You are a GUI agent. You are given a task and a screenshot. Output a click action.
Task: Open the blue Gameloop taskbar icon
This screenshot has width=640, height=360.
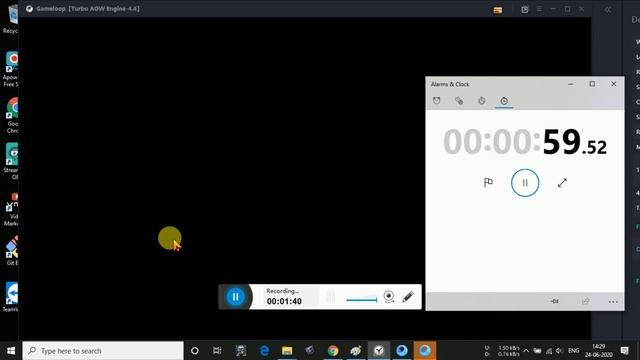(402, 351)
